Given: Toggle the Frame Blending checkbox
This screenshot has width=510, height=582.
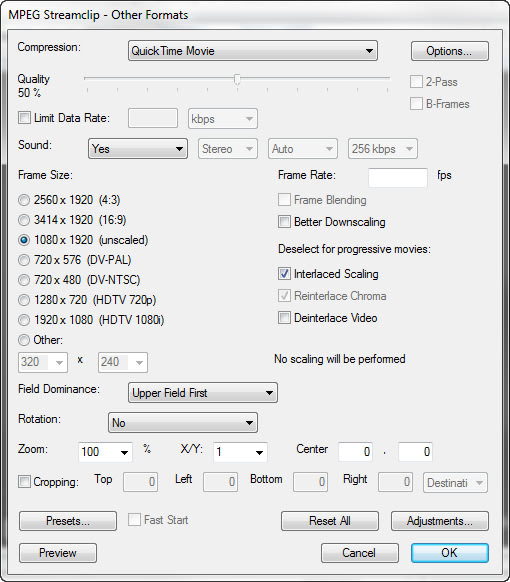Looking at the screenshot, I should 284,200.
